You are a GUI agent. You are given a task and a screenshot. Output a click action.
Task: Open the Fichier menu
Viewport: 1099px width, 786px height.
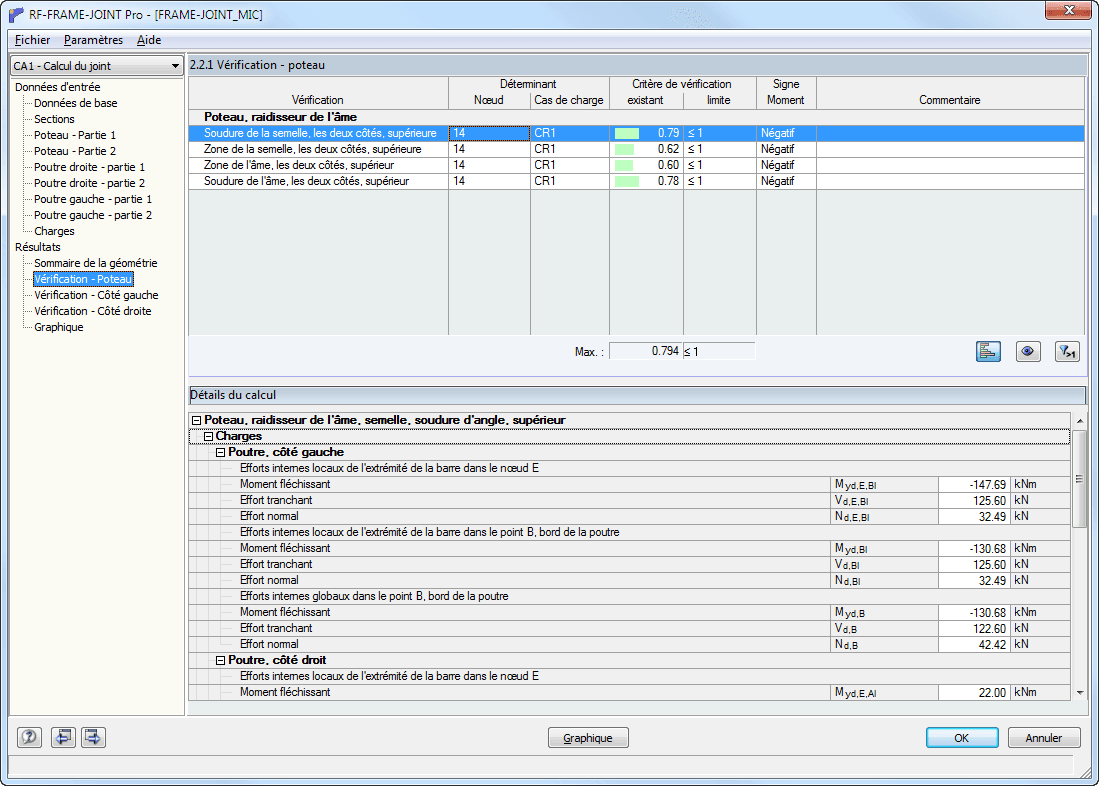(x=32, y=40)
